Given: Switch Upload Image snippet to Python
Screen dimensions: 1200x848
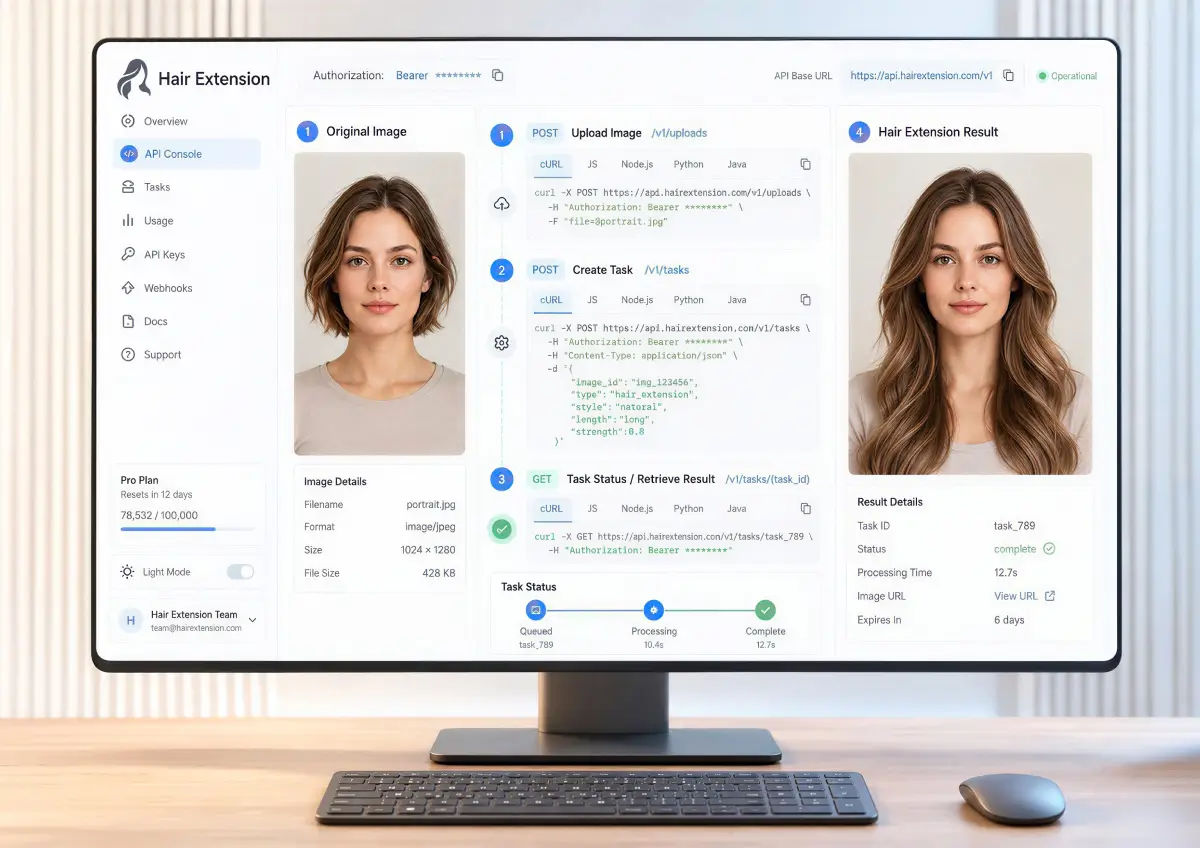Looking at the screenshot, I should click(x=688, y=164).
